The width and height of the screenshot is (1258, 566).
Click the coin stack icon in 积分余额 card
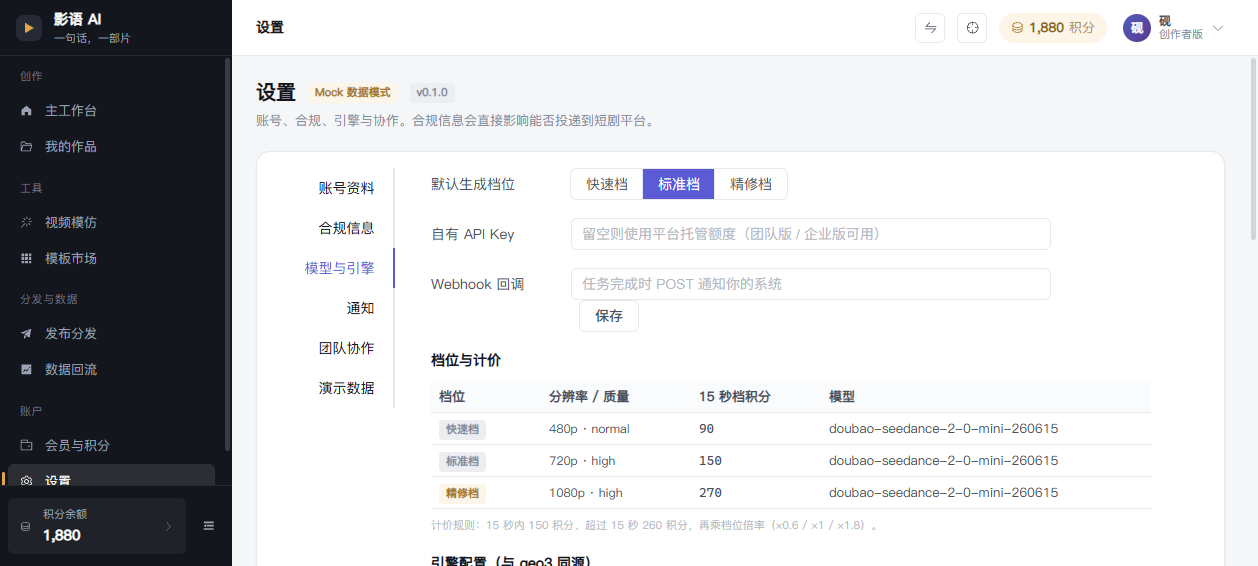(25, 526)
